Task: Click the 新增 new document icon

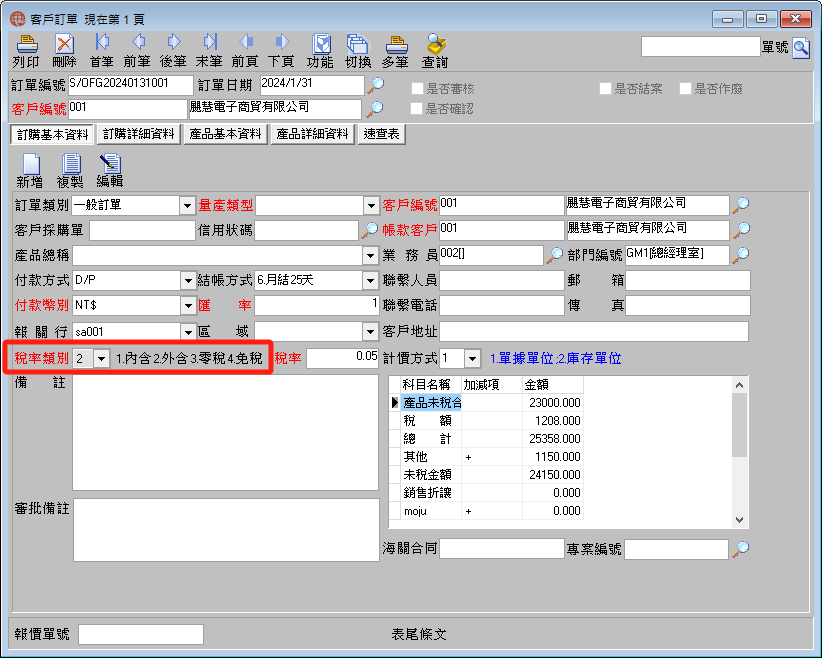Action: (30, 171)
